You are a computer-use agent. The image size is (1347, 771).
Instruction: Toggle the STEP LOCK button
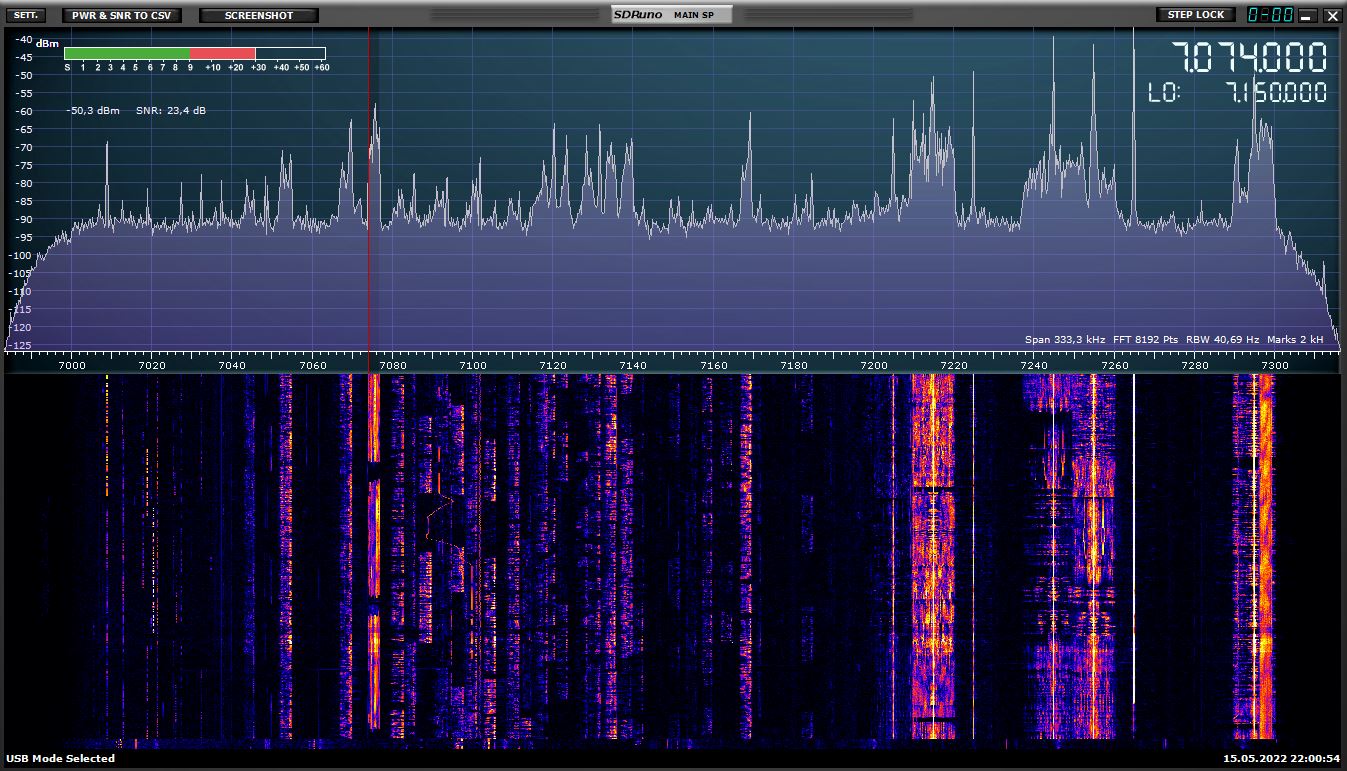[x=1196, y=15]
